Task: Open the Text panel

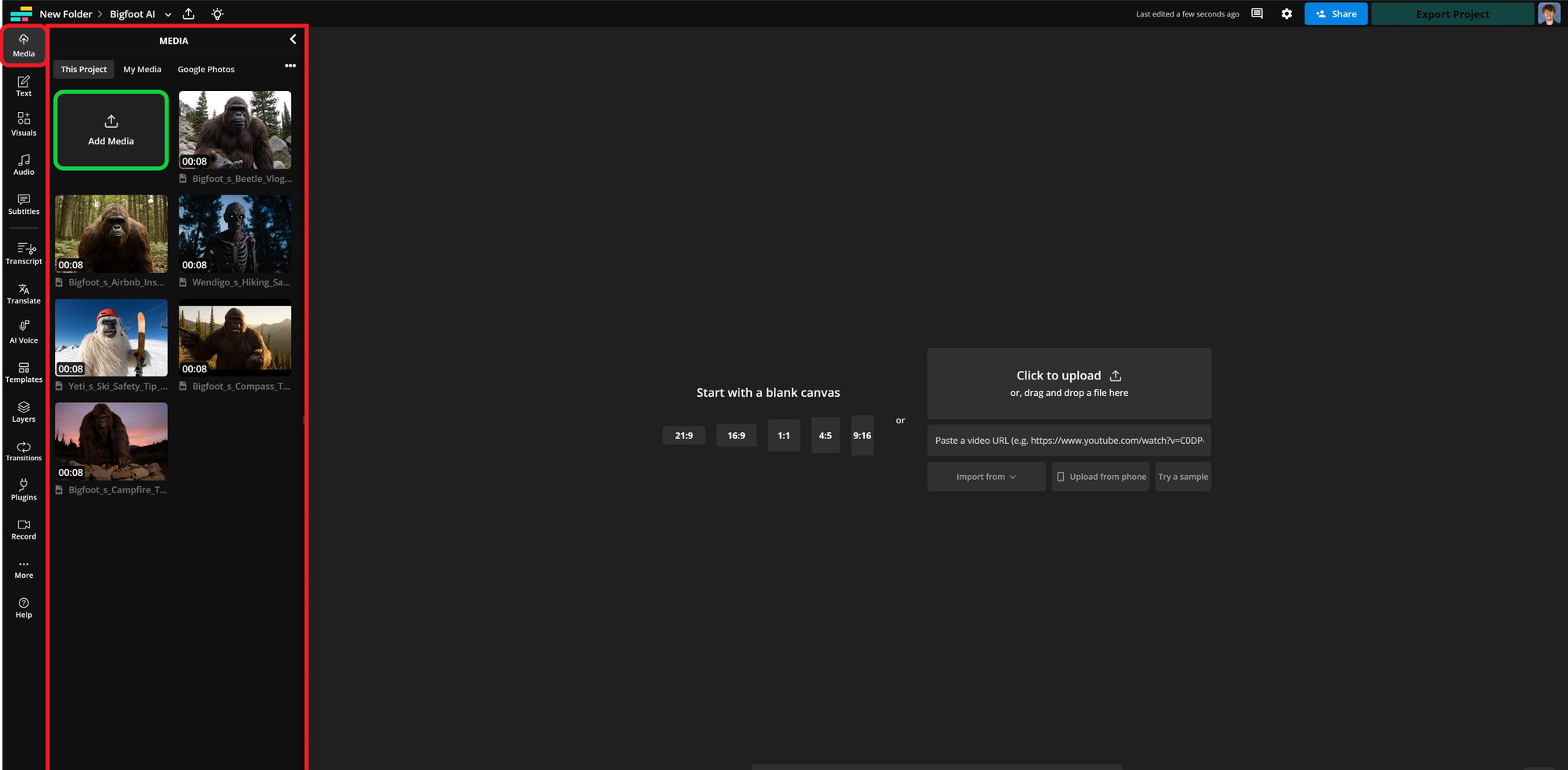Action: point(23,86)
